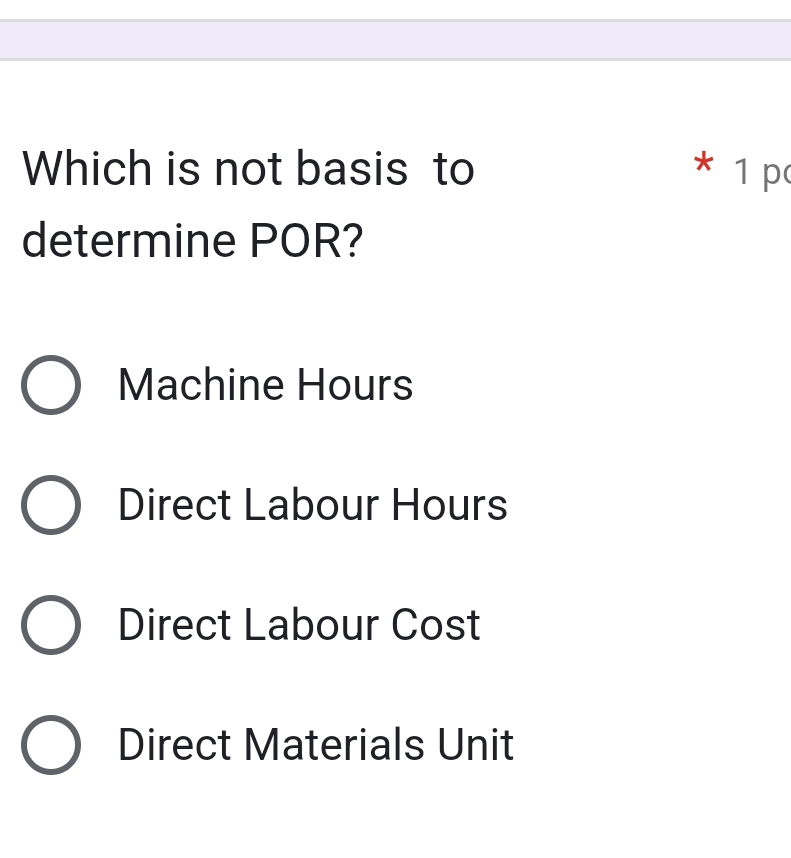Click the word "Cost" in the third option

point(435,625)
